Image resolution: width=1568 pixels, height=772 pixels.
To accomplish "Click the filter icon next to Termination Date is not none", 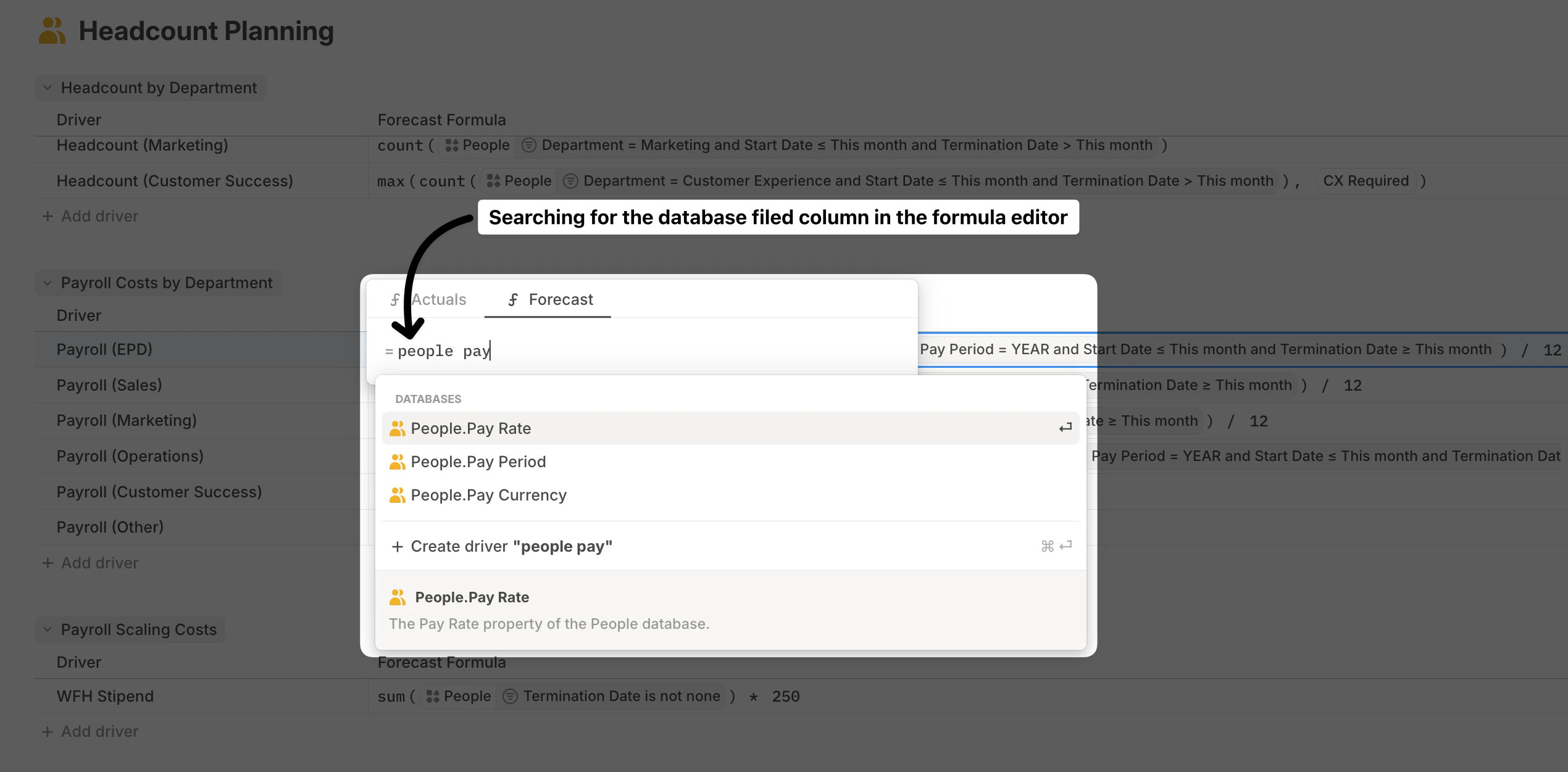I will point(510,695).
